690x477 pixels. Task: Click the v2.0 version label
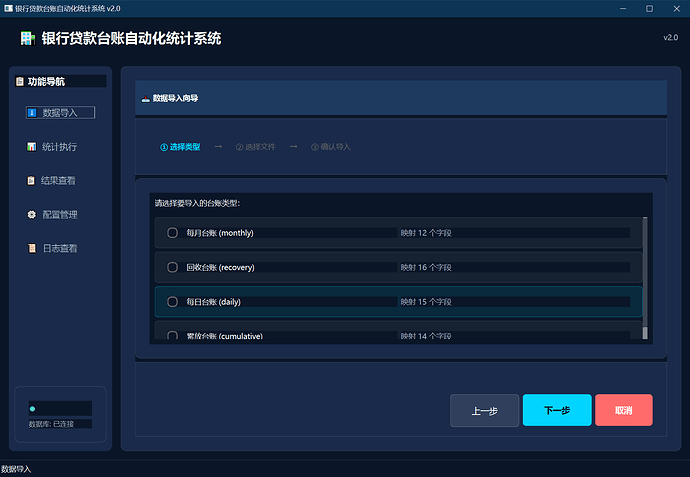point(671,38)
